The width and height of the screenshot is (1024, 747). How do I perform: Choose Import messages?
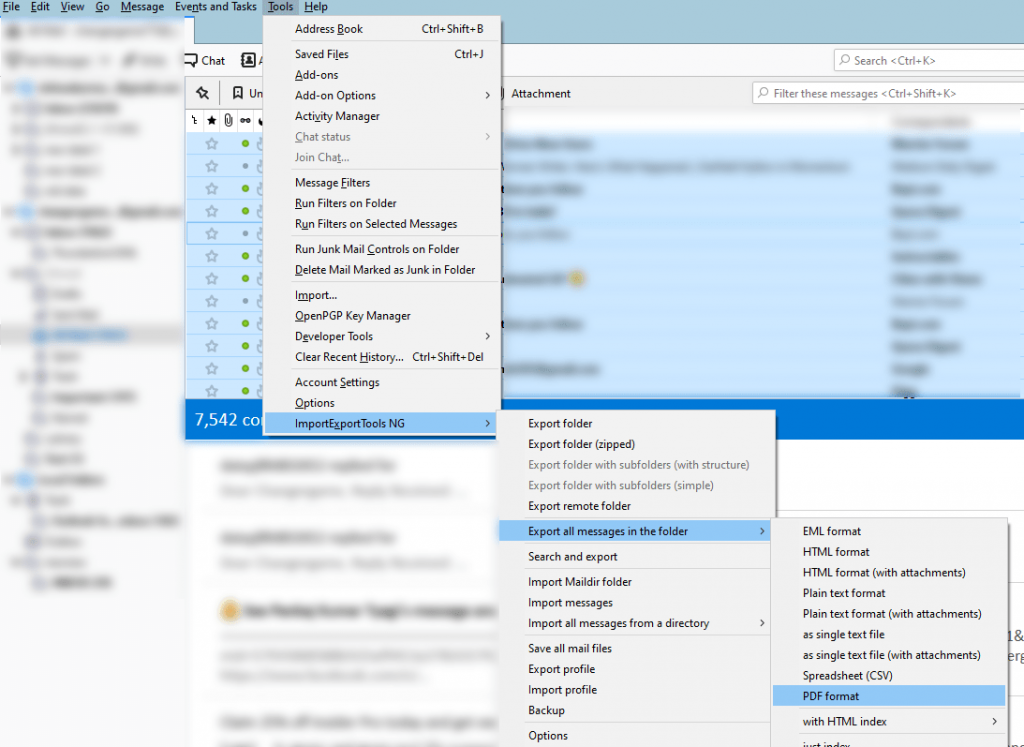coord(635,603)
